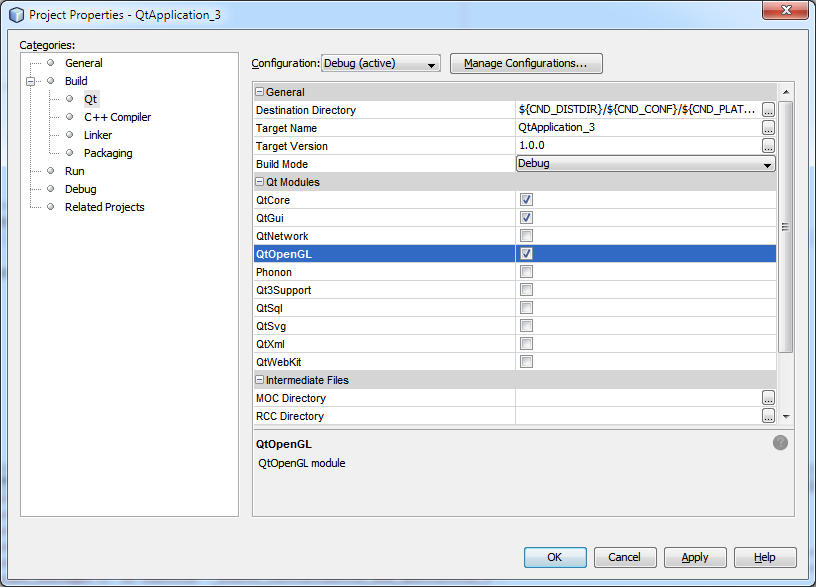Image resolution: width=816 pixels, height=587 pixels.
Task: Uncheck the QtCore module checkbox
Action: (x=526, y=200)
